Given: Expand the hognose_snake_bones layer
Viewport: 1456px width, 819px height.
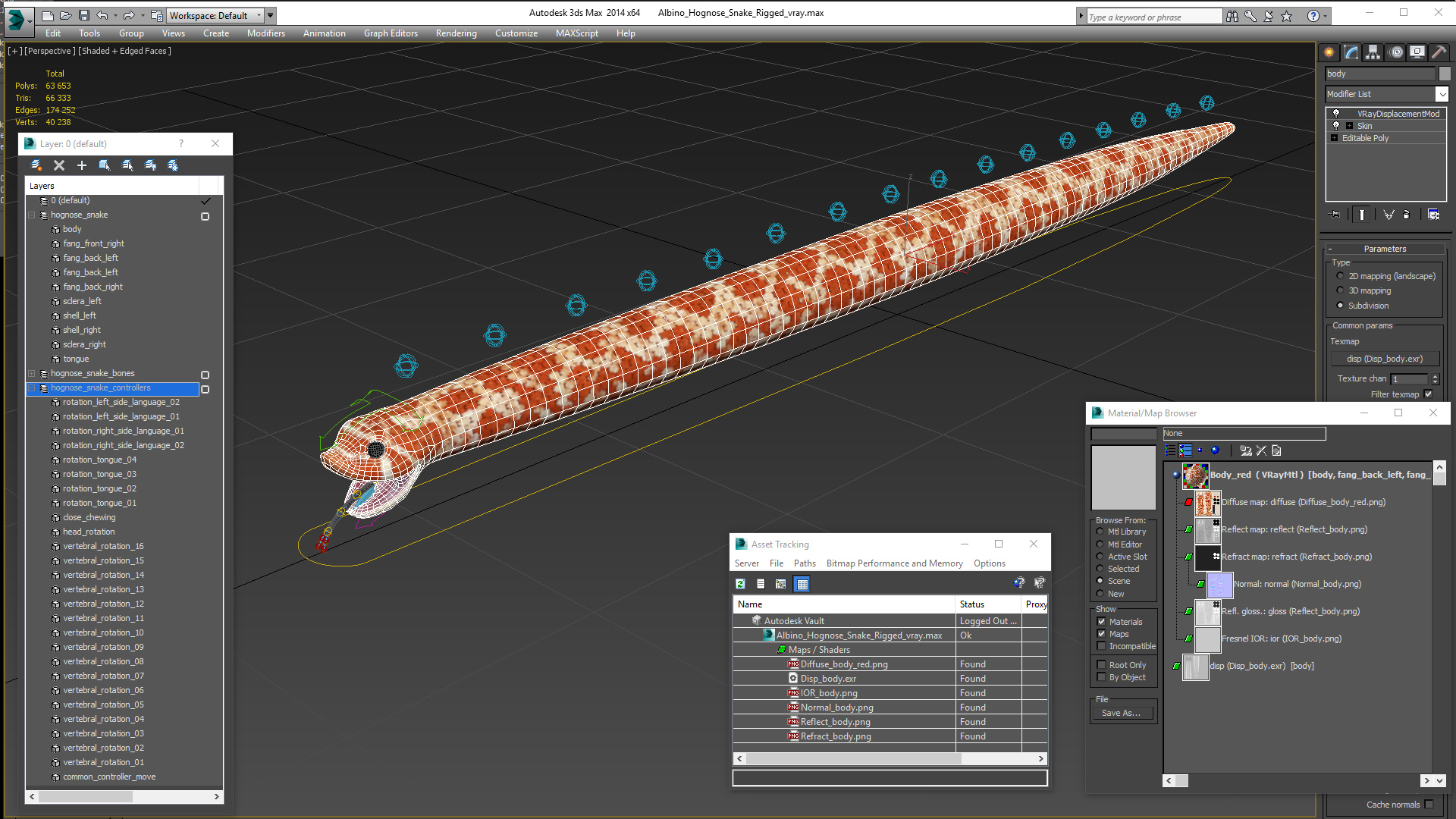Looking at the screenshot, I should pos(32,374).
